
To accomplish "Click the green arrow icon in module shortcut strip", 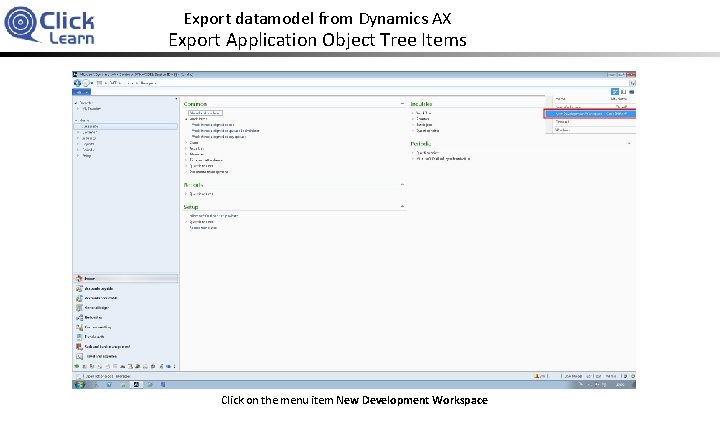I will click(77, 367).
